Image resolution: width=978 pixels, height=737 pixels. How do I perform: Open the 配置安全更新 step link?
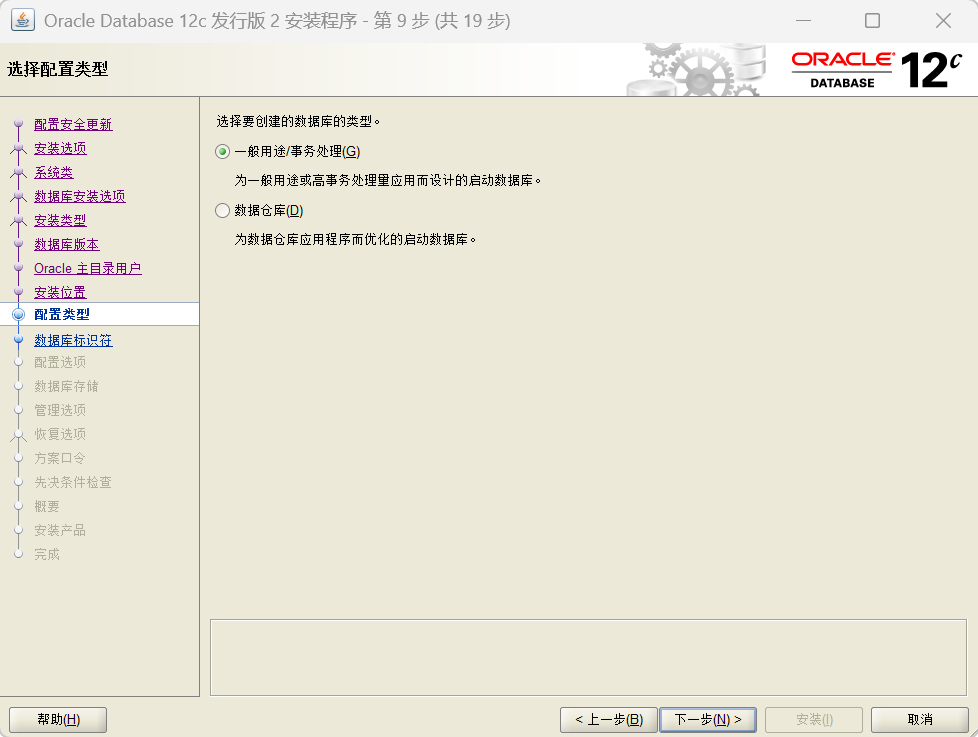[73, 124]
